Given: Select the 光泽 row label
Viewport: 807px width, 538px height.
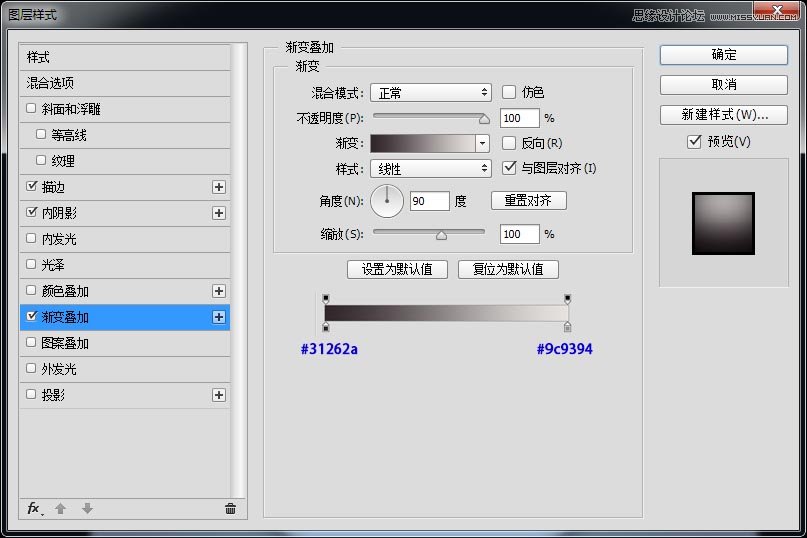Looking at the screenshot, I should point(52,265).
